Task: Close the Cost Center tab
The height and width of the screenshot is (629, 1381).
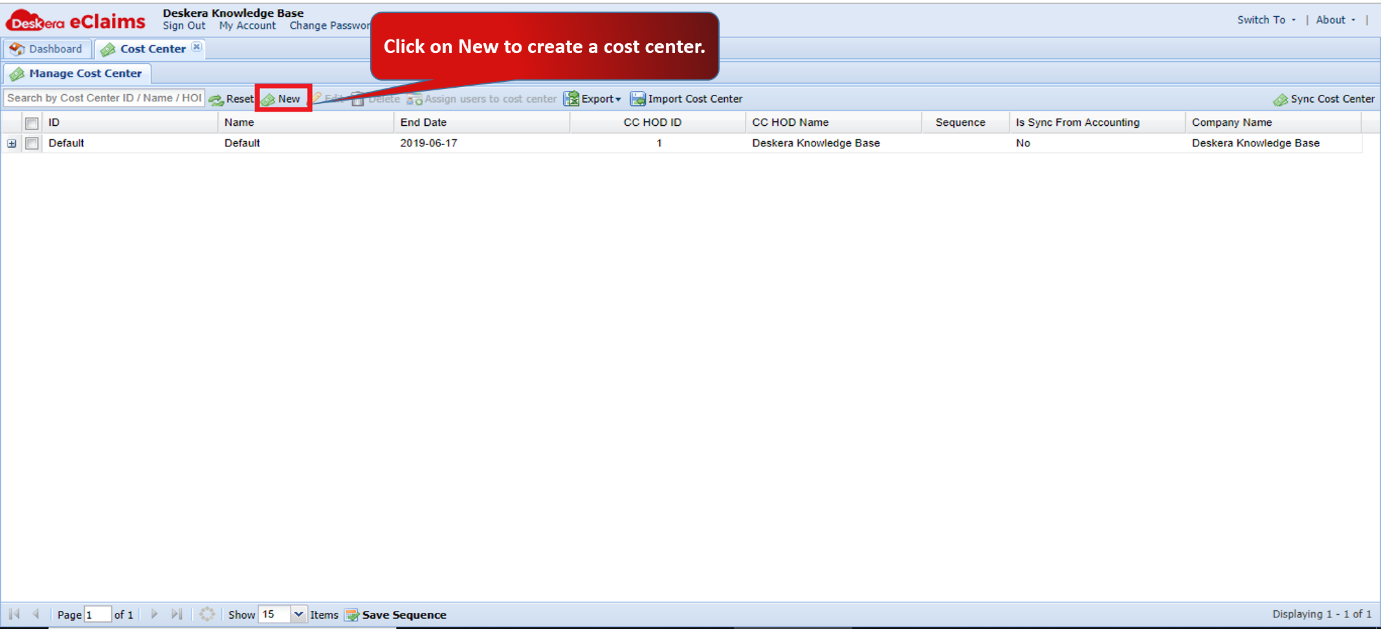Action: [197, 47]
